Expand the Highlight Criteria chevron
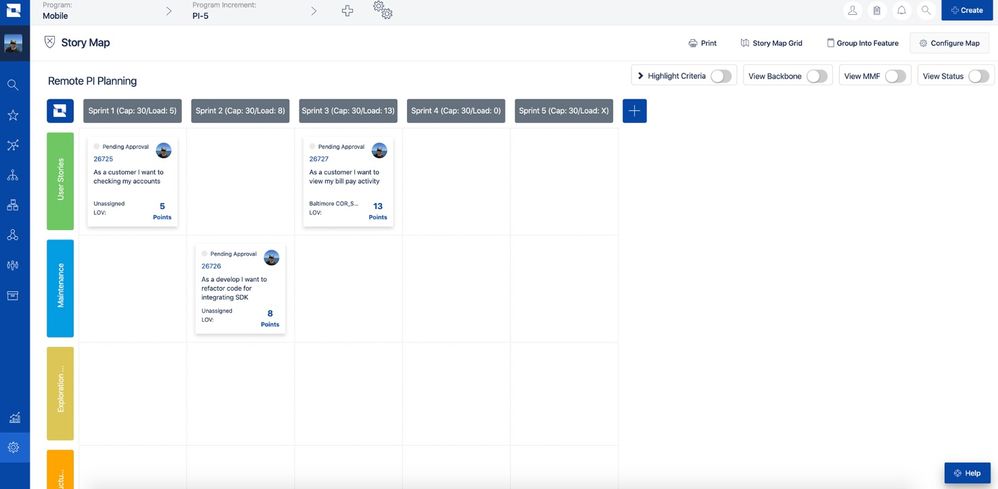998x489 pixels. [x=640, y=76]
